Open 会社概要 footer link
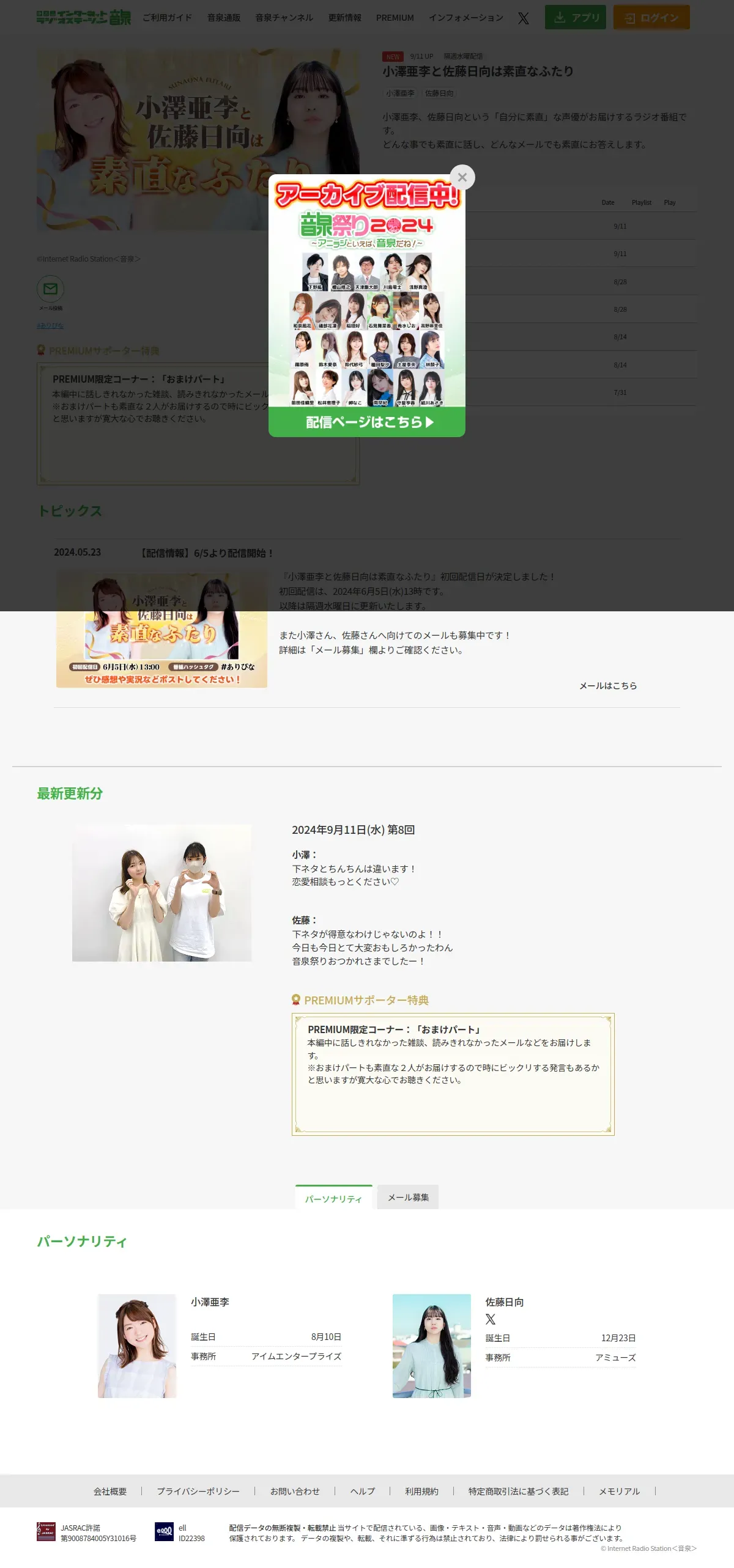Viewport: 734px width, 1568px height. 110,1492
